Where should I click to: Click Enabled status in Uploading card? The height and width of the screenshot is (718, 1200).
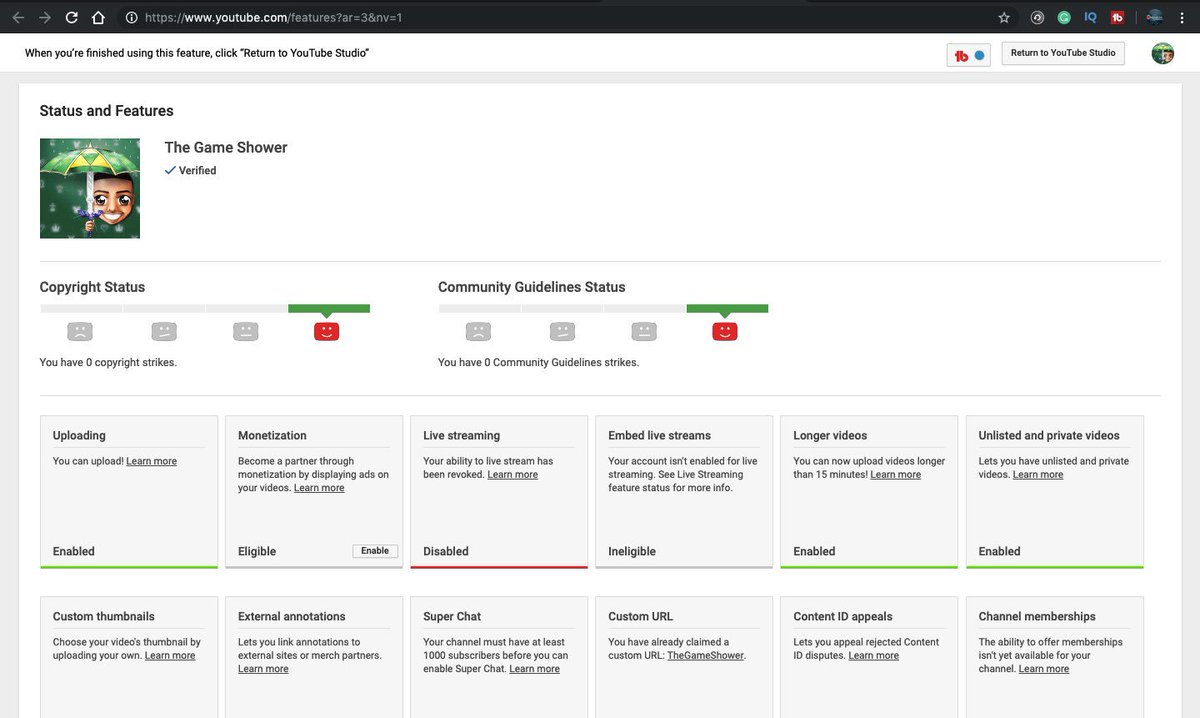pyautogui.click(x=74, y=551)
